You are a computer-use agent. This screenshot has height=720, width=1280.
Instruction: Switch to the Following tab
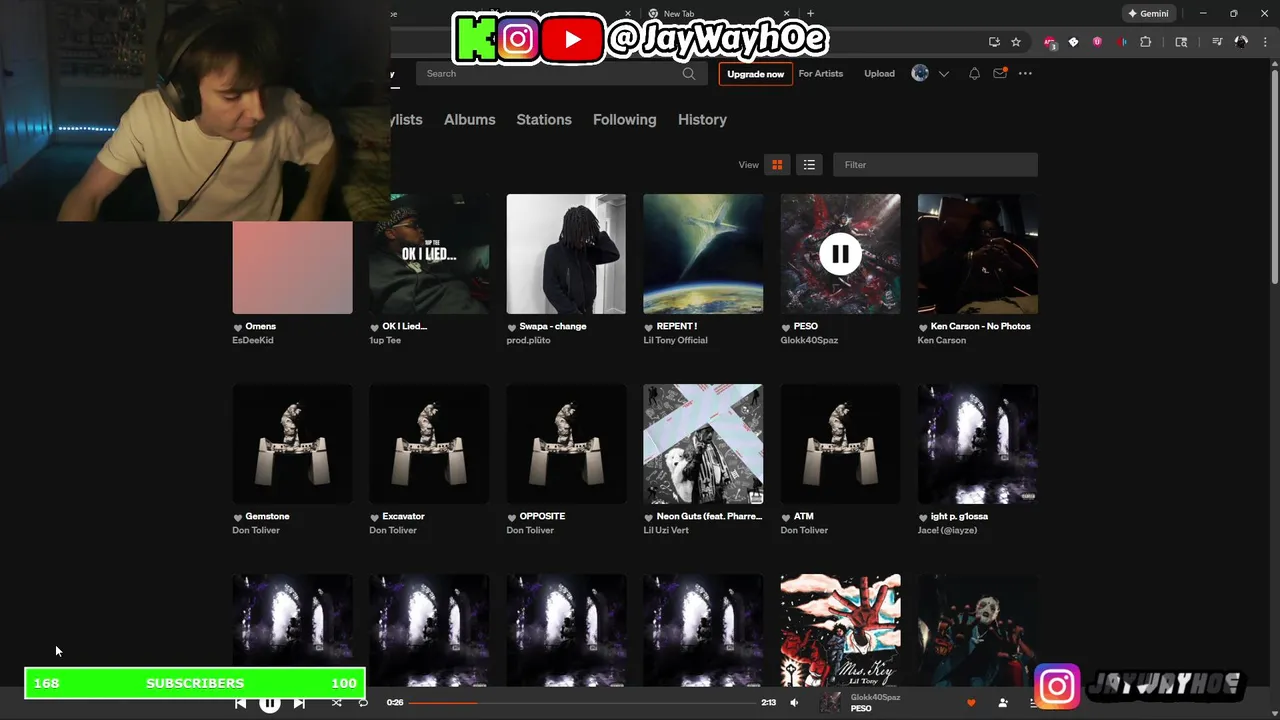pyautogui.click(x=625, y=119)
